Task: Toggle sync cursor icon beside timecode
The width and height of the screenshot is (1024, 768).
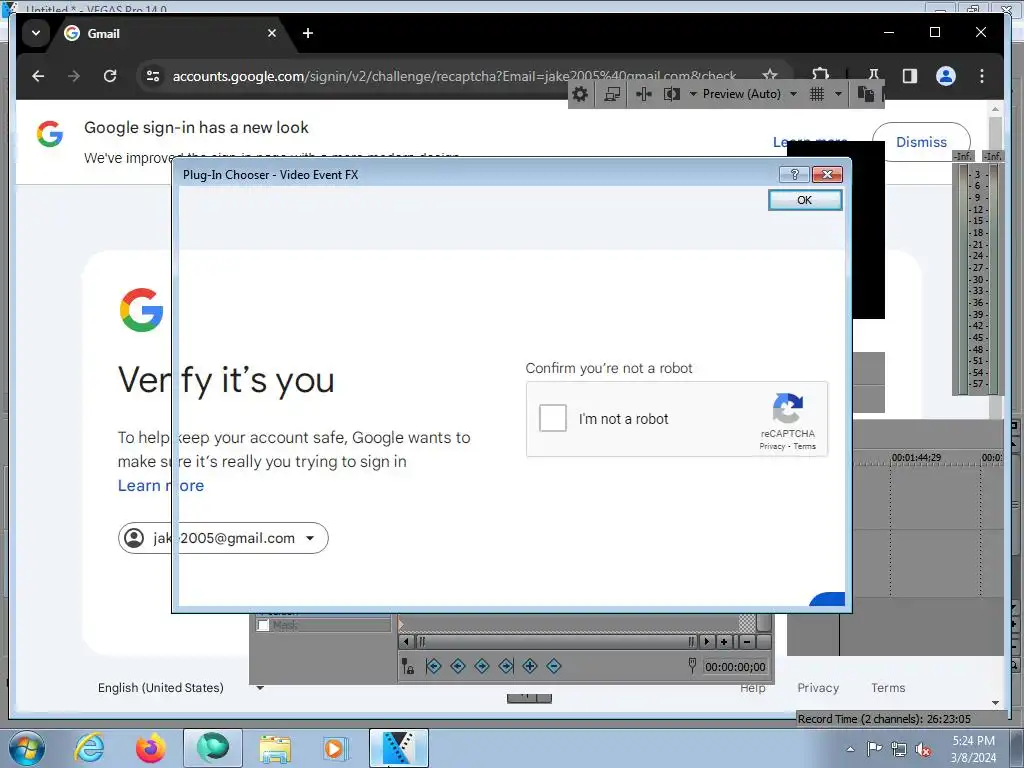Action: pos(692,665)
